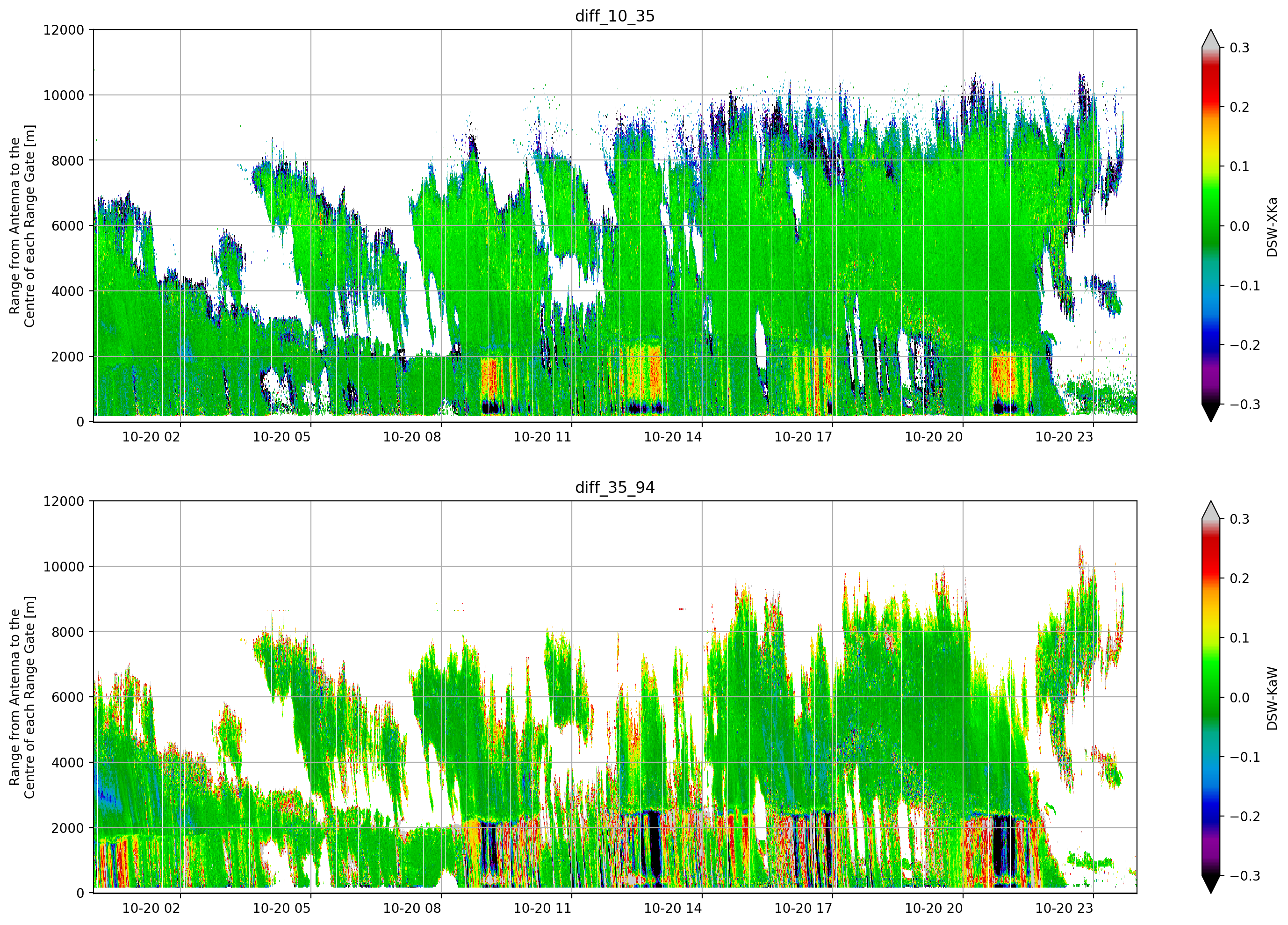The width and height of the screenshot is (1288, 925).
Task: Click y tick 12000 of diff_10_35 plot
Action: click(x=64, y=29)
